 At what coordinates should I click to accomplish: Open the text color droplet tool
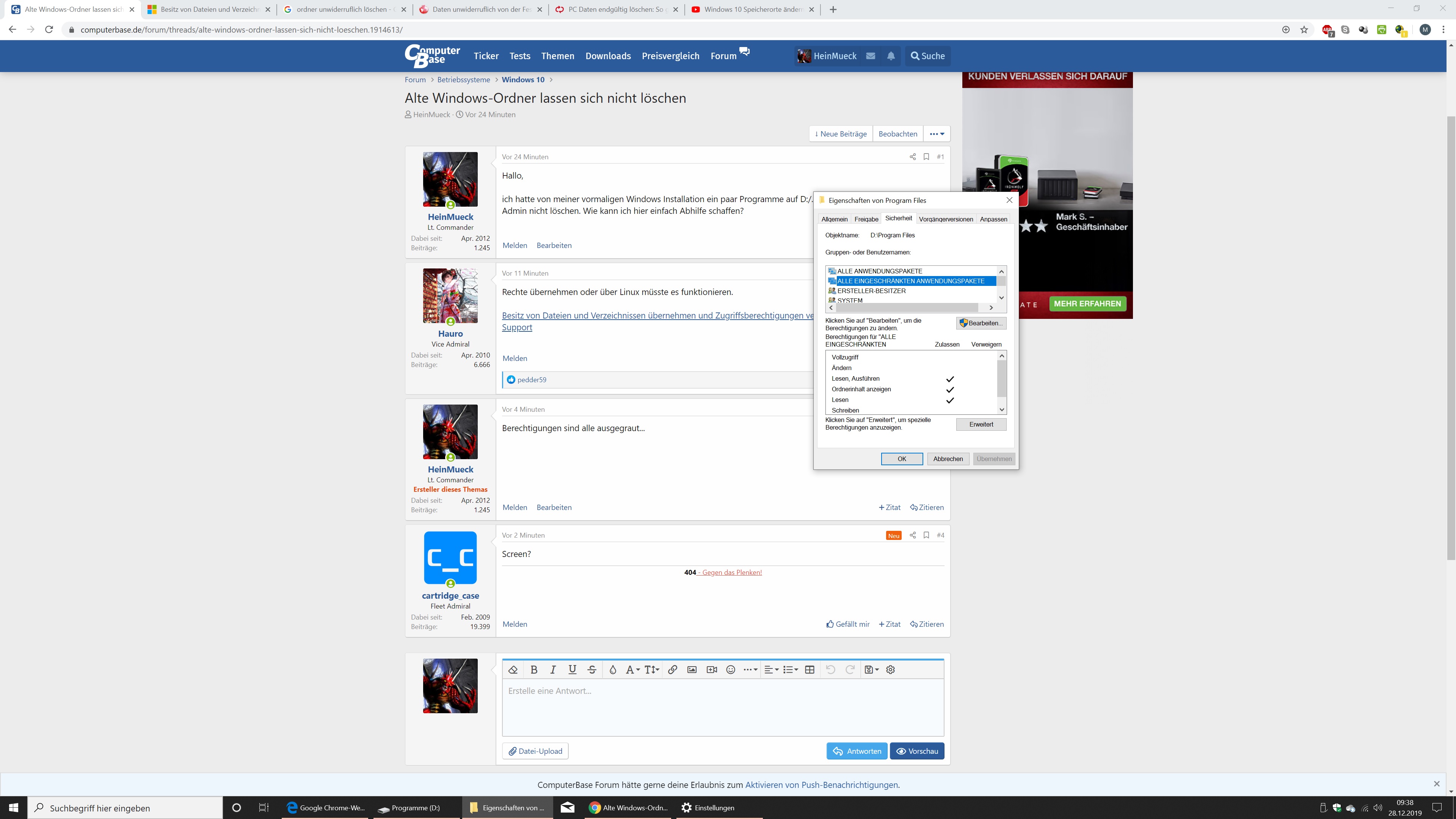613,669
